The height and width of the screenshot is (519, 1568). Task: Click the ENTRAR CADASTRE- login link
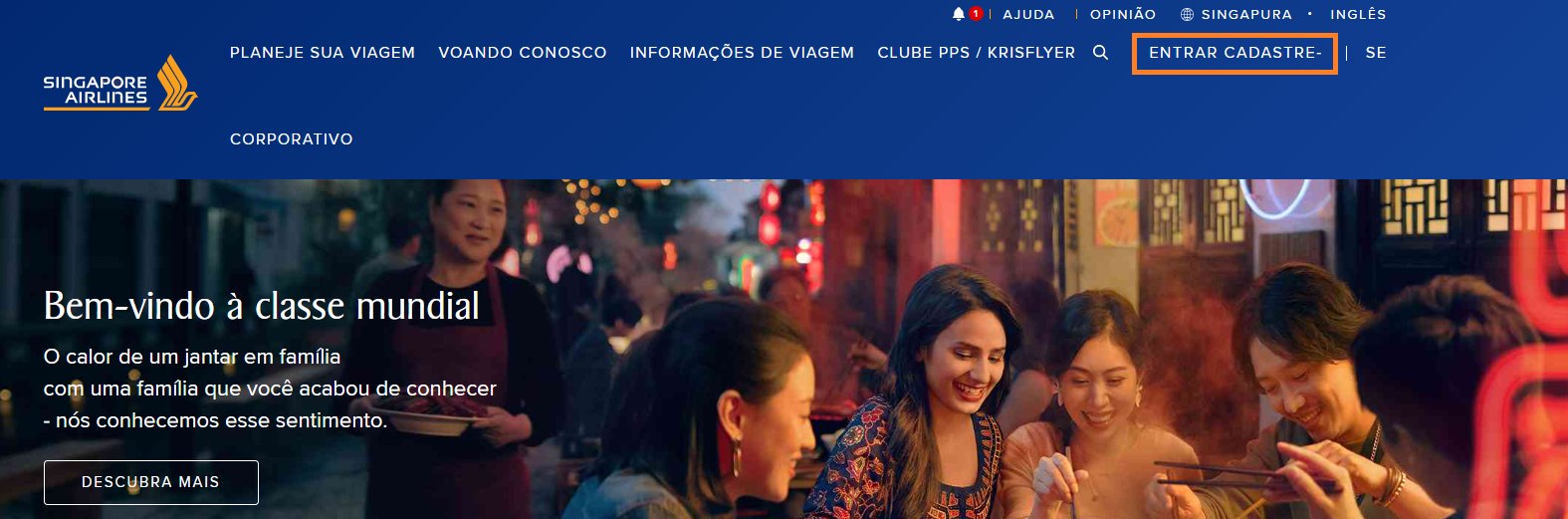1234,53
